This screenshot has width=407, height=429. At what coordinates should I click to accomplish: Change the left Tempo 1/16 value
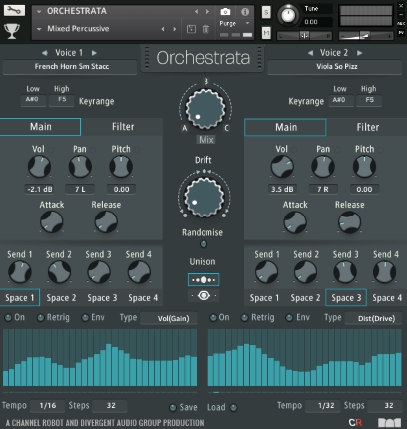coord(48,406)
